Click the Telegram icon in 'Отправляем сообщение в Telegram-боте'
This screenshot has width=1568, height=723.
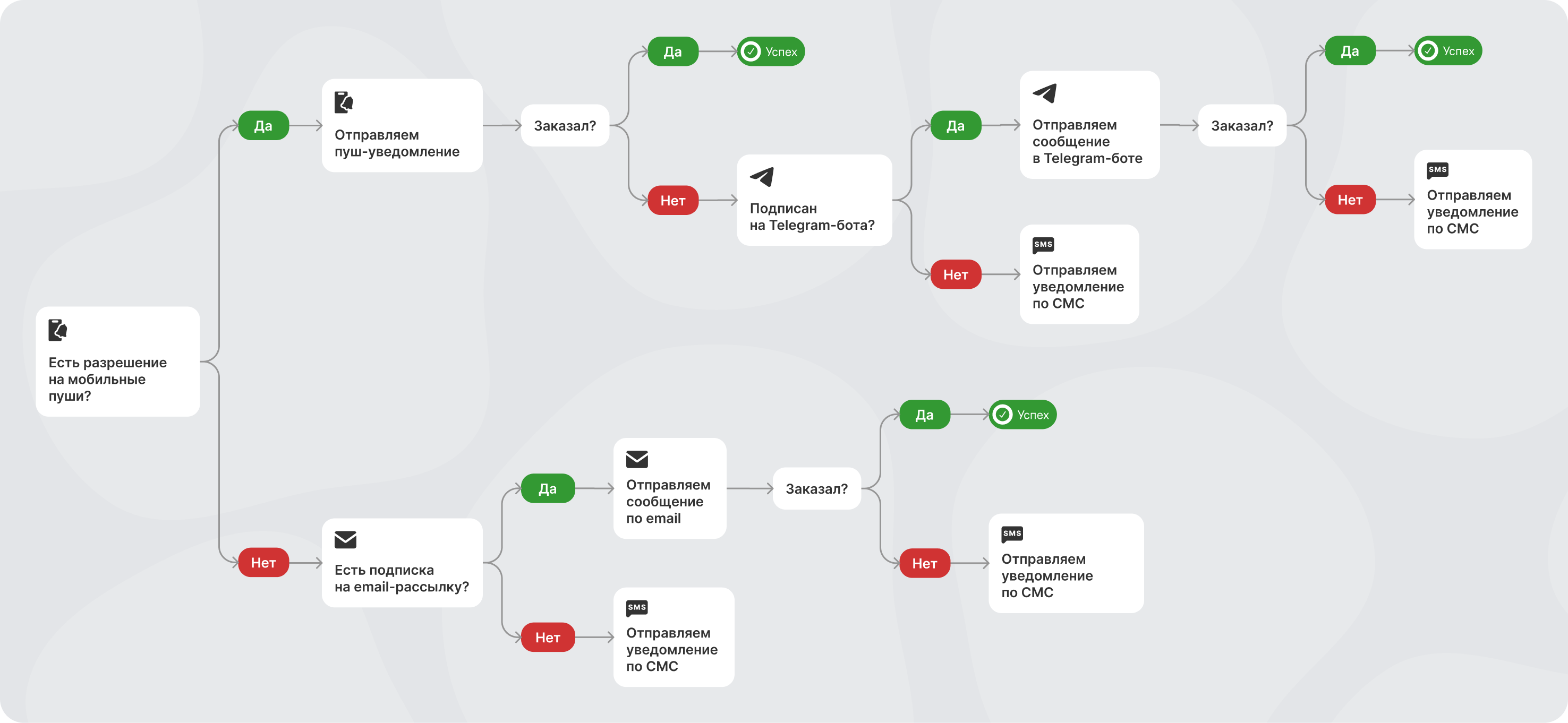coord(1044,93)
